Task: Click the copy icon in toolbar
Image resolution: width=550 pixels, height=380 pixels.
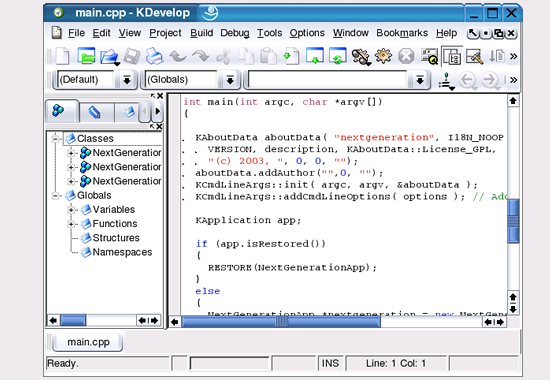Action: pos(246,56)
